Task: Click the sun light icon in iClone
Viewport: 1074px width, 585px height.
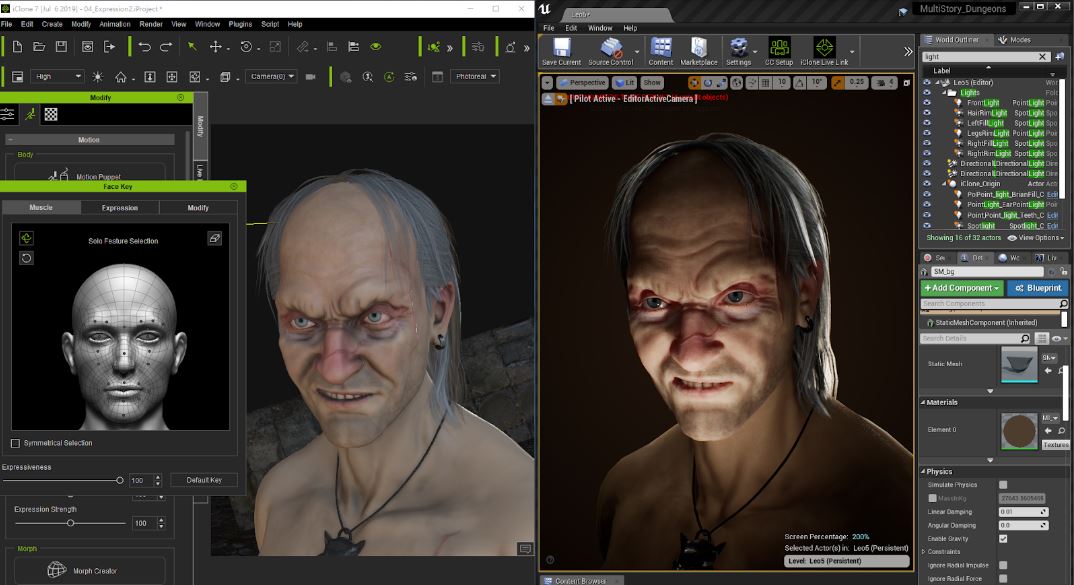Action: point(98,77)
